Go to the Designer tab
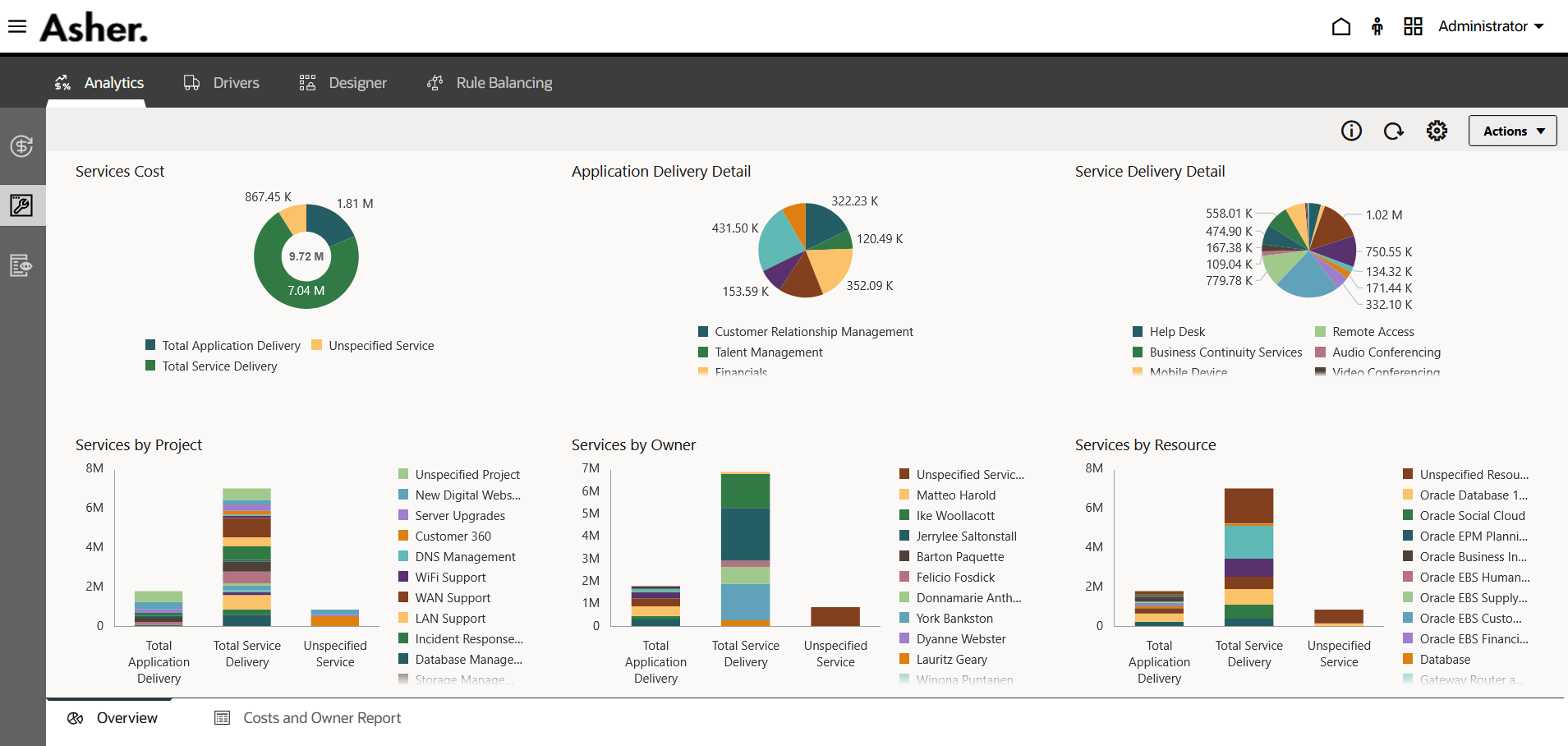Image resolution: width=1568 pixels, height=746 pixels. (x=343, y=83)
